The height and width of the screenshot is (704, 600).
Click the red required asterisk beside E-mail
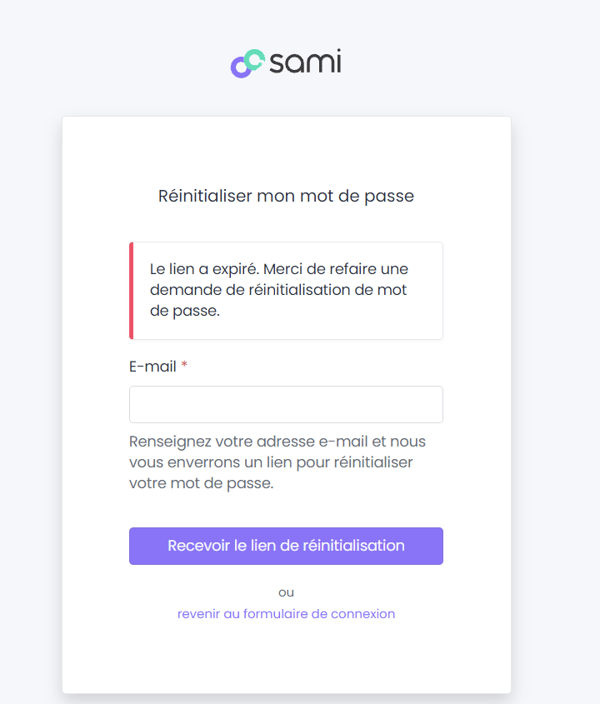(184, 365)
